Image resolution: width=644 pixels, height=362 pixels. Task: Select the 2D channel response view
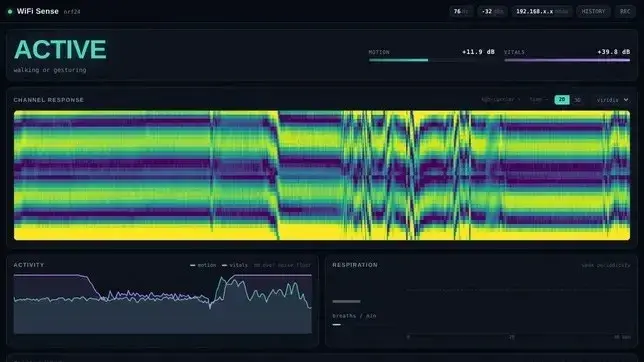pos(561,100)
